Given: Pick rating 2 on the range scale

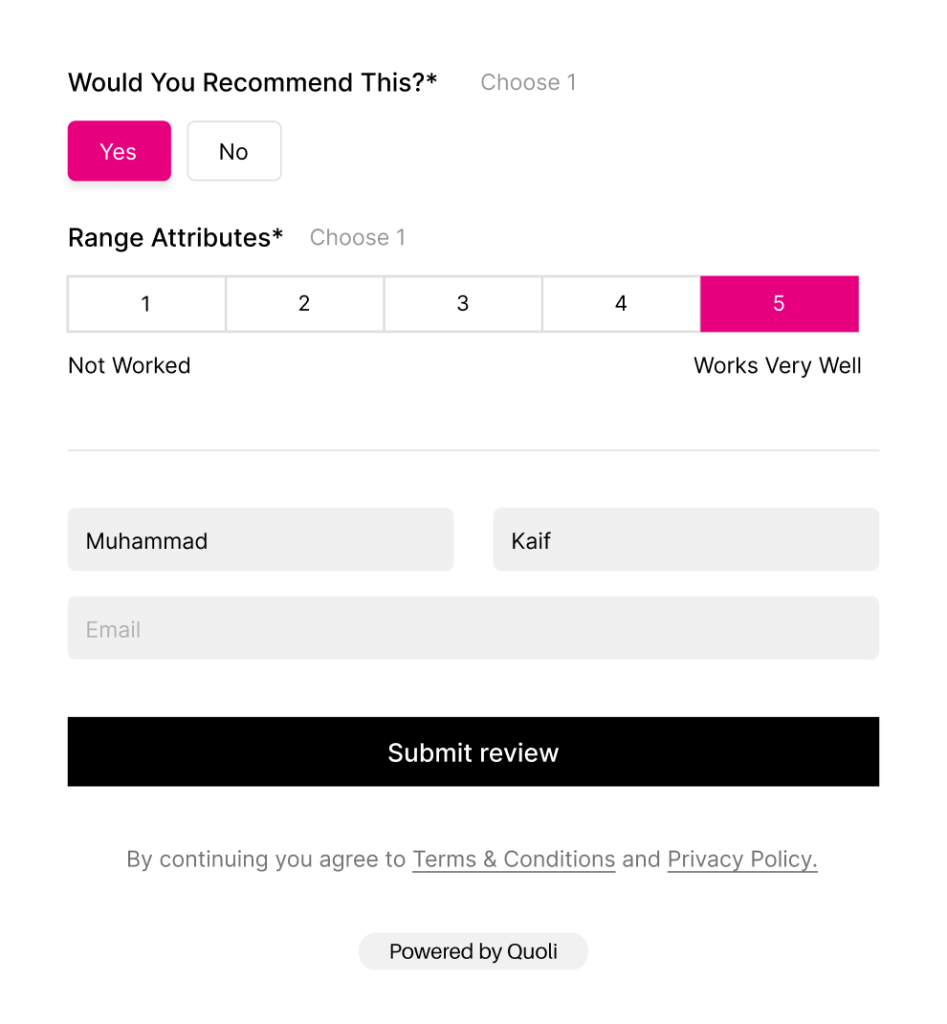Looking at the screenshot, I should 304,303.
